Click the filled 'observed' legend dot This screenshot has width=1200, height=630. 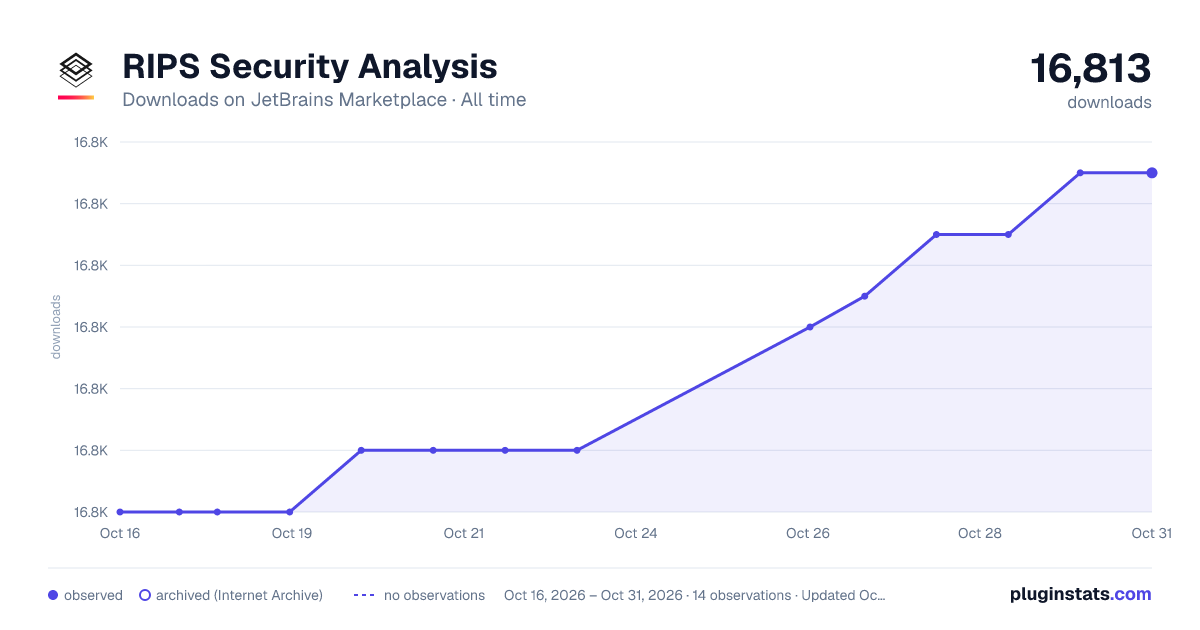click(53, 595)
